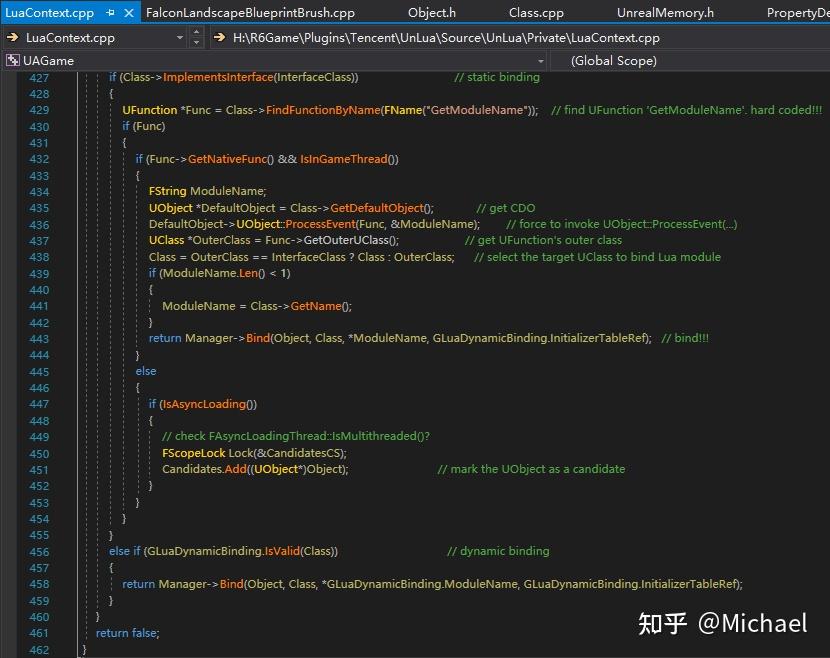The height and width of the screenshot is (658, 830).
Task: Click the "// bind!!!" comment
Action: coord(685,338)
